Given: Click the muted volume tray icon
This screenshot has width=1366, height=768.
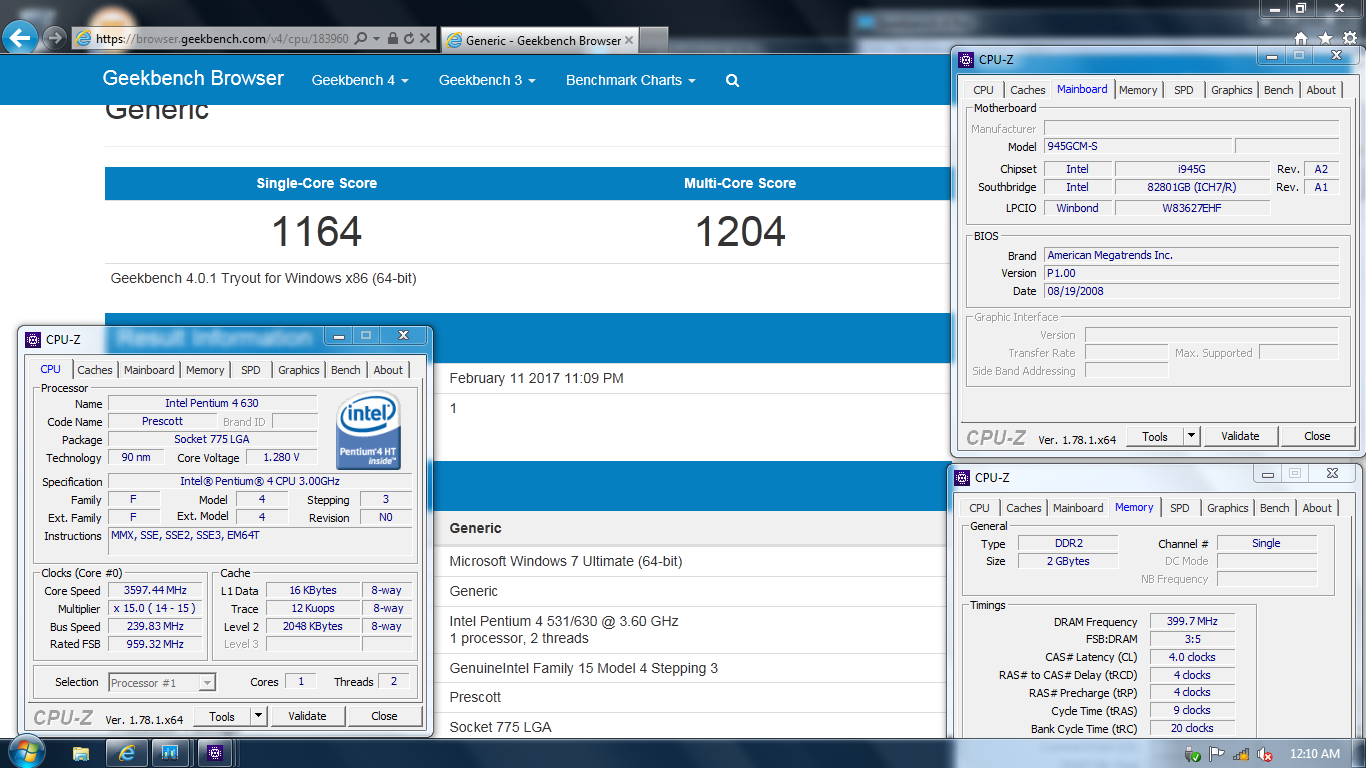Looking at the screenshot, I should pyautogui.click(x=1264, y=754).
